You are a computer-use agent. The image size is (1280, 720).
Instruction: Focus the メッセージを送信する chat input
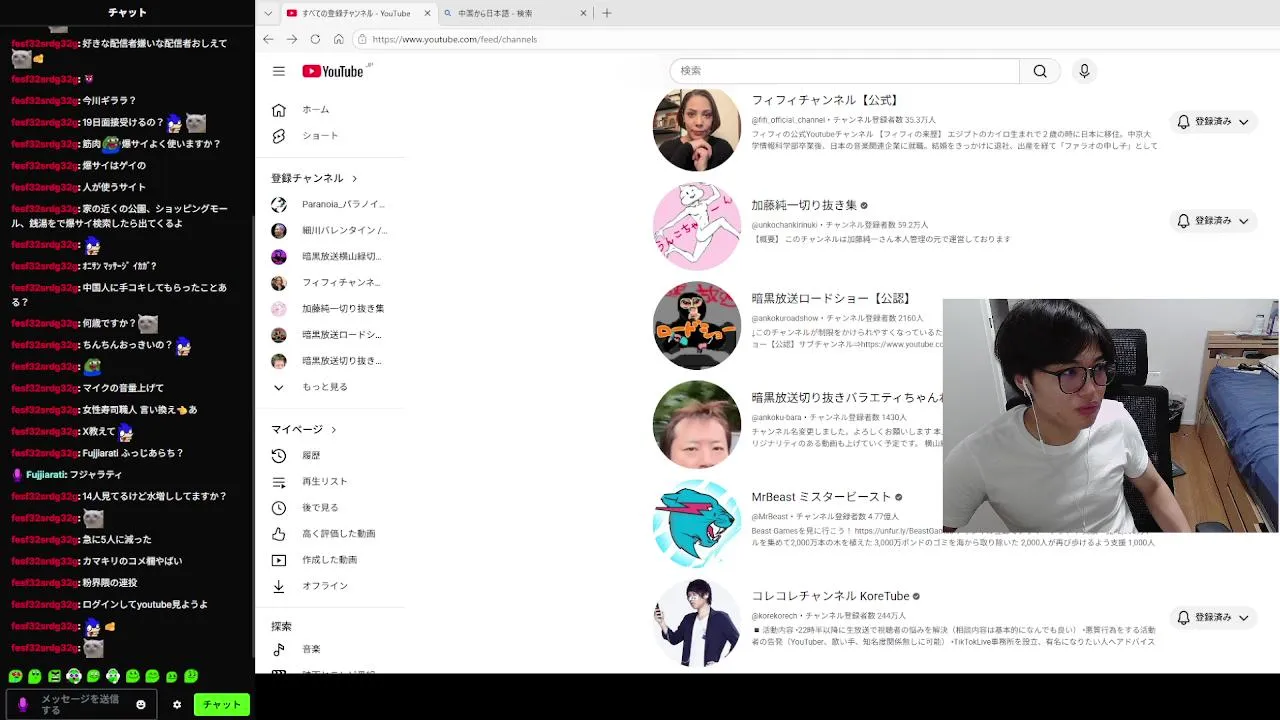pos(81,704)
